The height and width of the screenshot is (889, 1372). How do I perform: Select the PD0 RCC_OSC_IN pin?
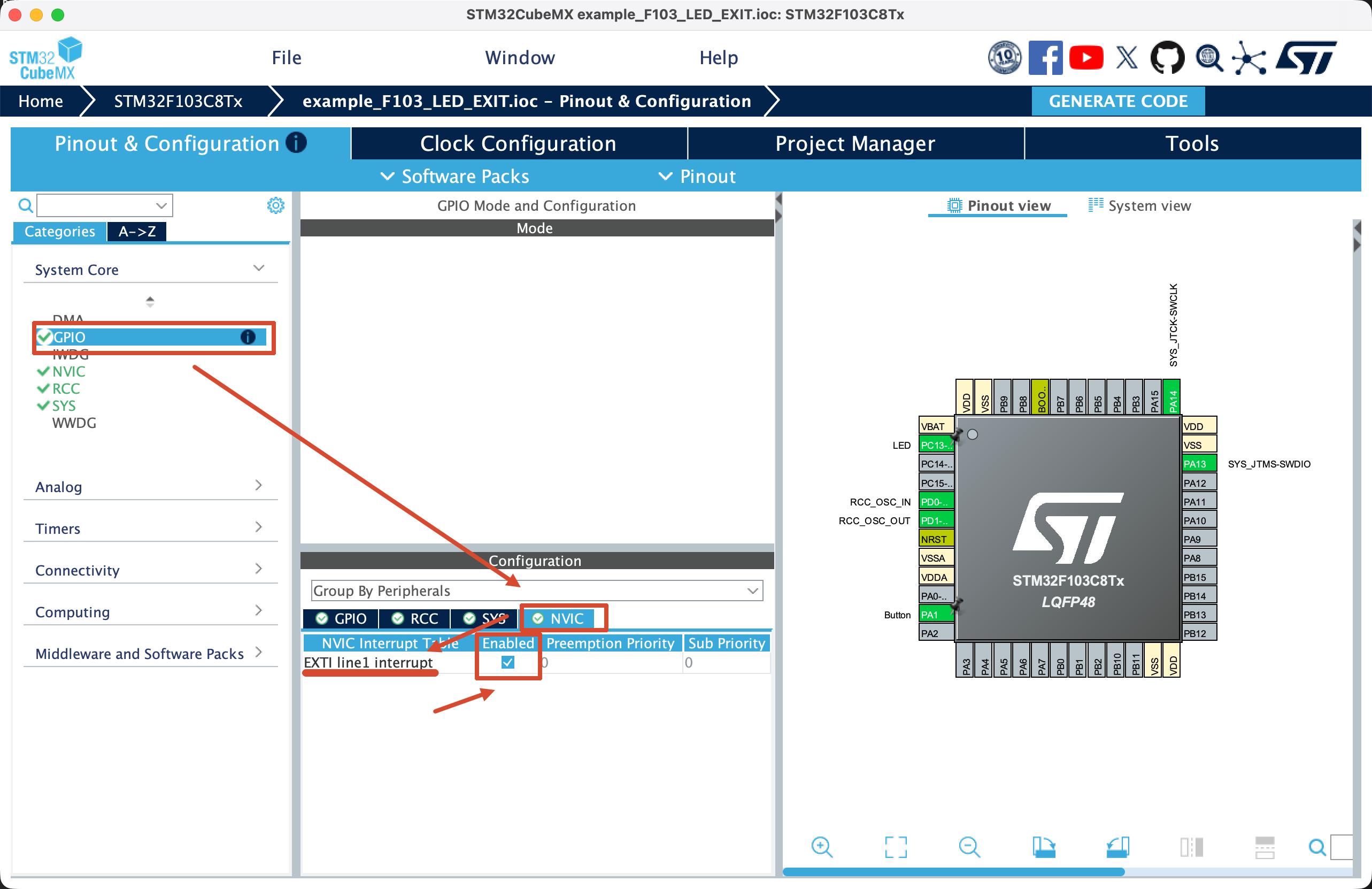[x=936, y=502]
